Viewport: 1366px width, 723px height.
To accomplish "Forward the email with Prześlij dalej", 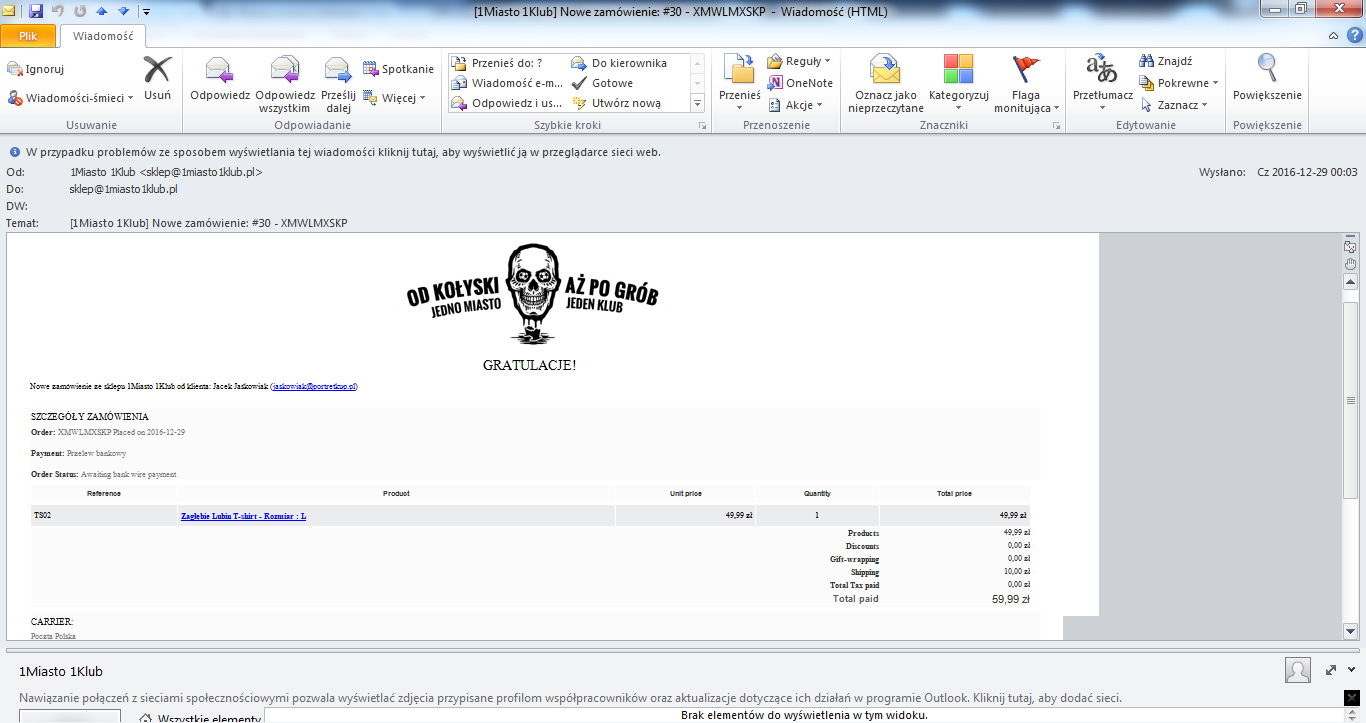I will [338, 84].
